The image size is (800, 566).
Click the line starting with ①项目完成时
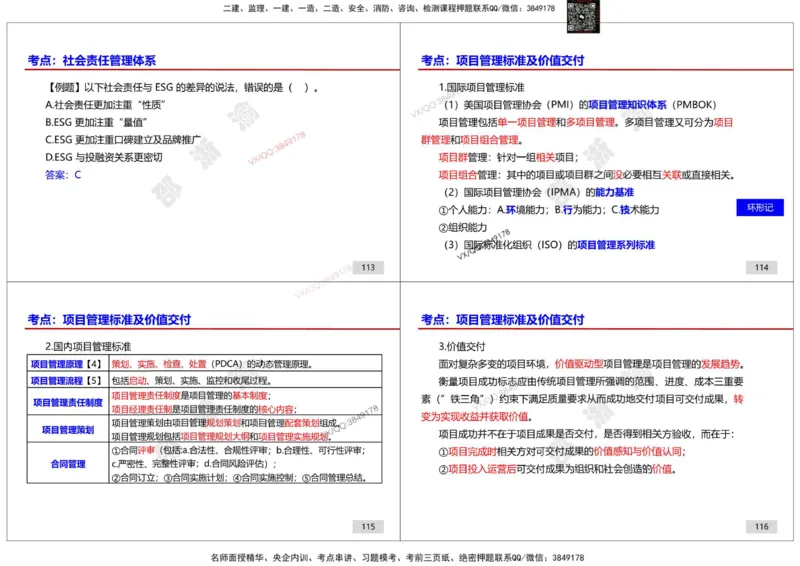click(x=562, y=451)
